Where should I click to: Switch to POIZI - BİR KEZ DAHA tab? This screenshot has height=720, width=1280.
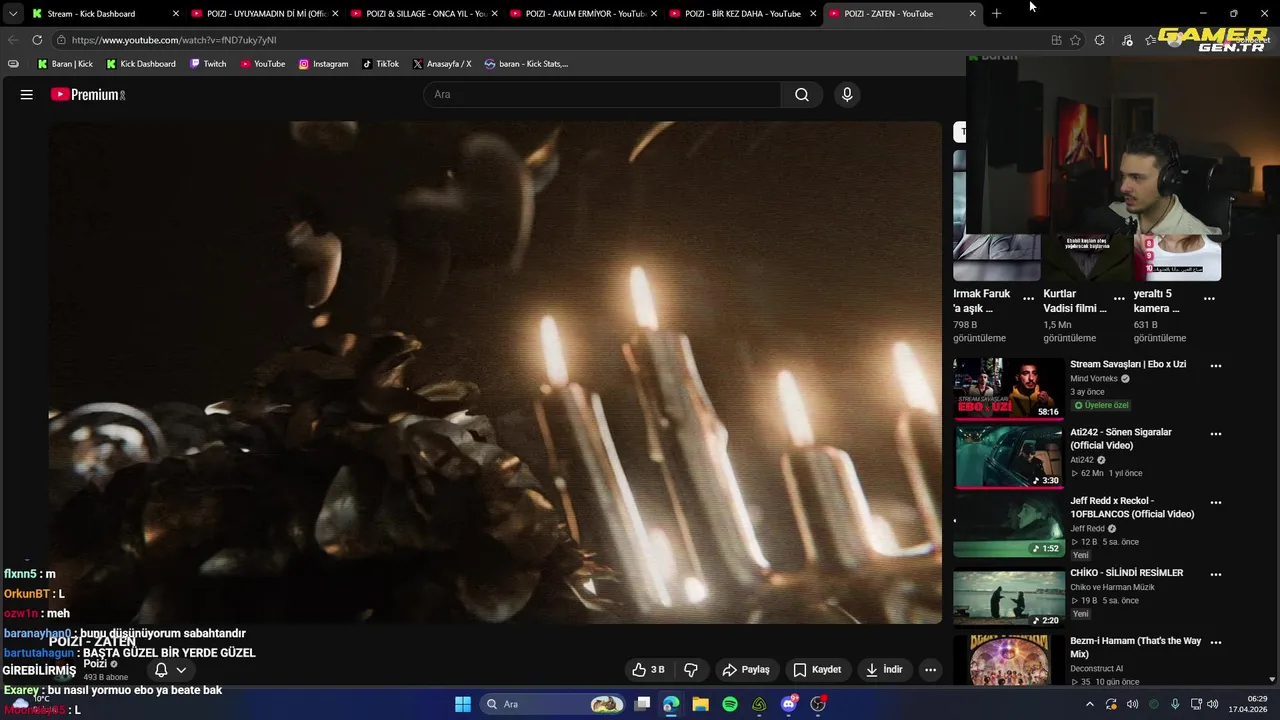tap(742, 14)
